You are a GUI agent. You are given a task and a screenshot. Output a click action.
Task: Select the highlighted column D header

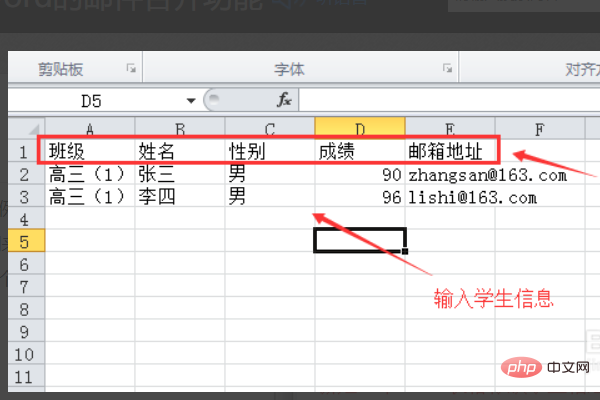pos(360,127)
